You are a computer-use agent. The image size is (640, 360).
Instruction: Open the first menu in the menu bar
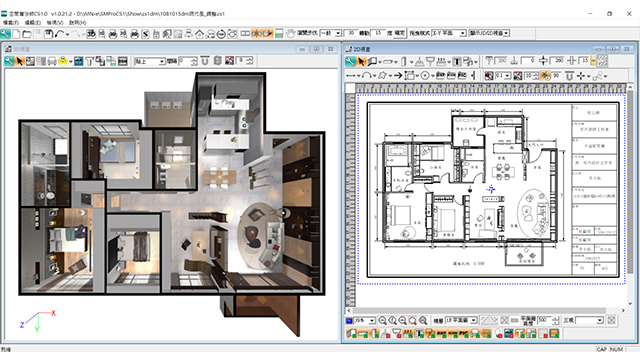(11, 23)
